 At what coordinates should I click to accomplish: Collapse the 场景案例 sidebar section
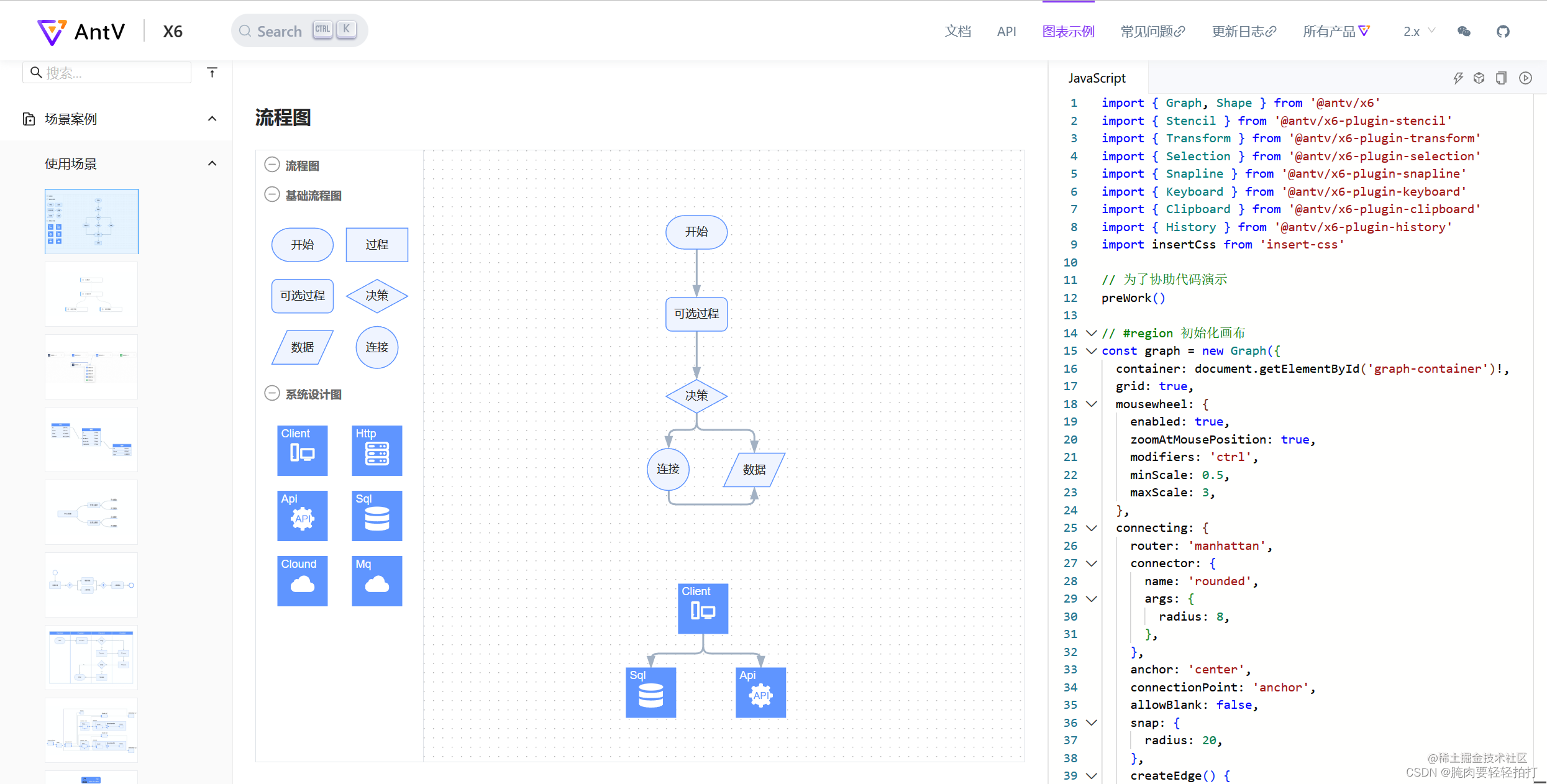pyautogui.click(x=212, y=119)
